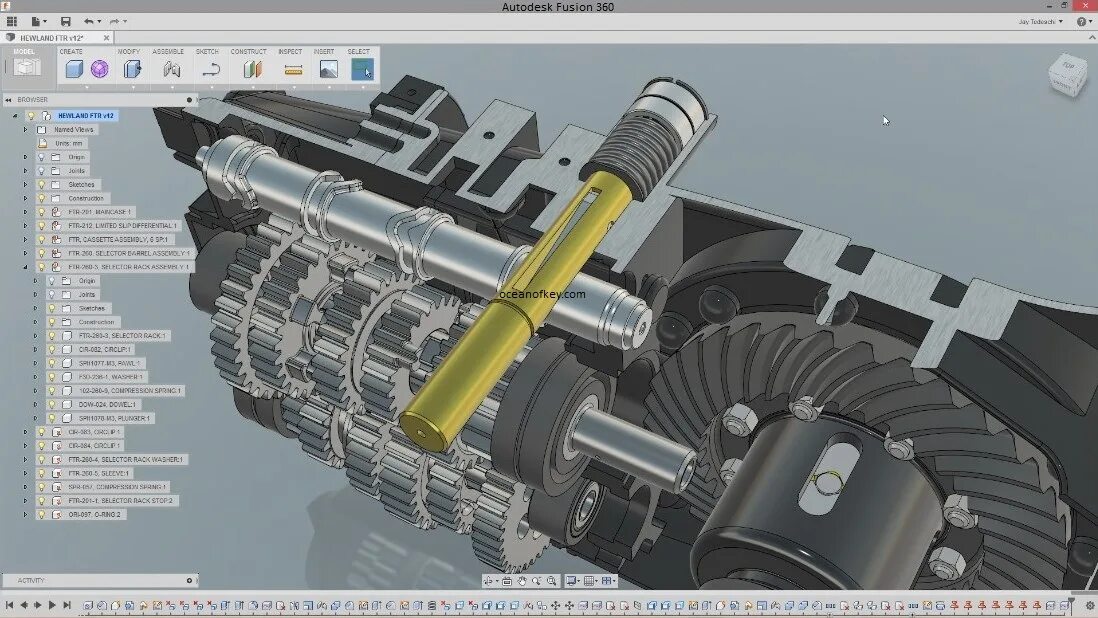Toggle lightbulb visibility of HEWLAND FTR v12
The width and height of the screenshot is (1098, 618).
[31, 115]
